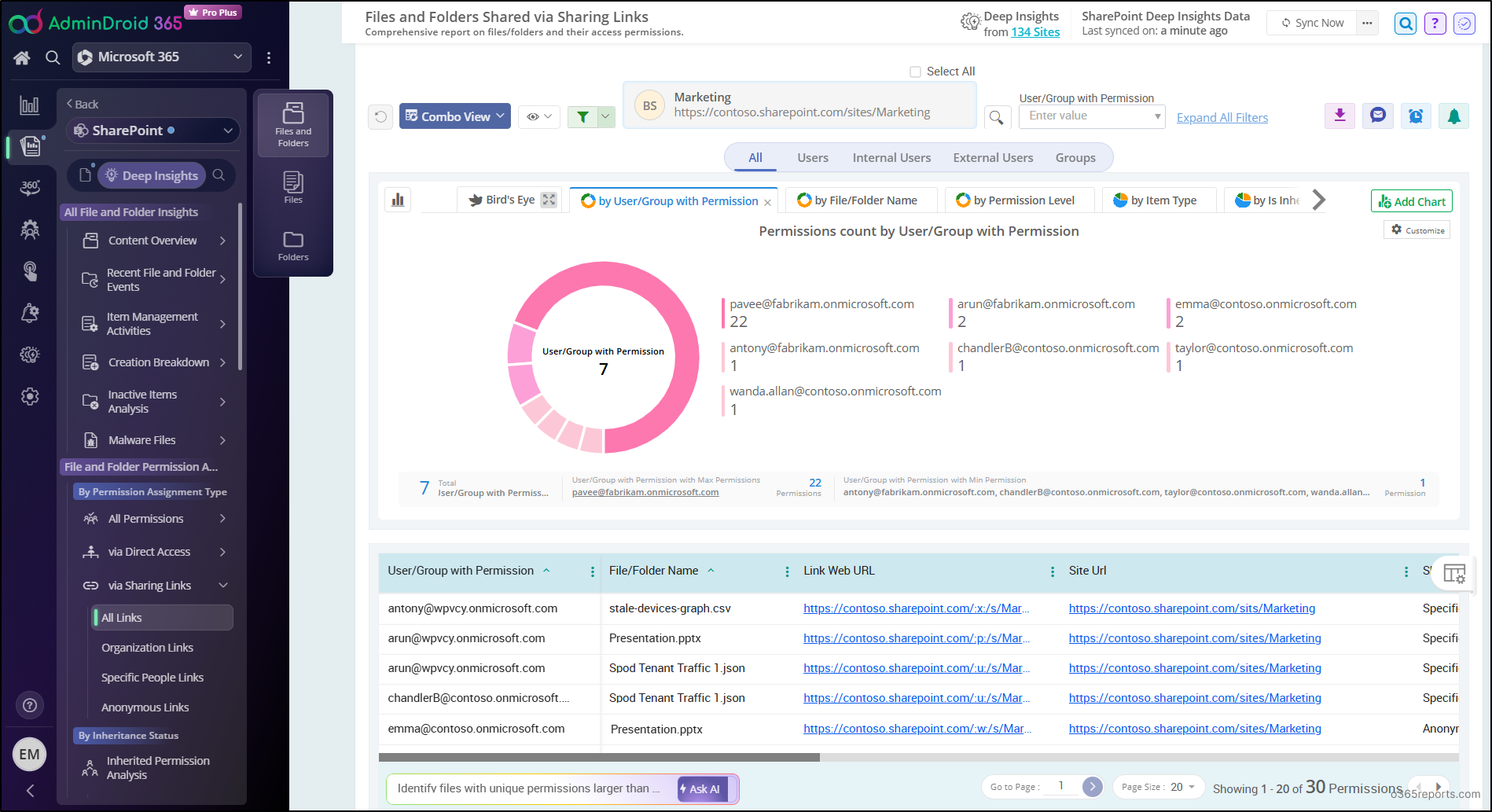Click Expand All Filters link
This screenshot has width=1492, height=812.
[x=1222, y=118]
